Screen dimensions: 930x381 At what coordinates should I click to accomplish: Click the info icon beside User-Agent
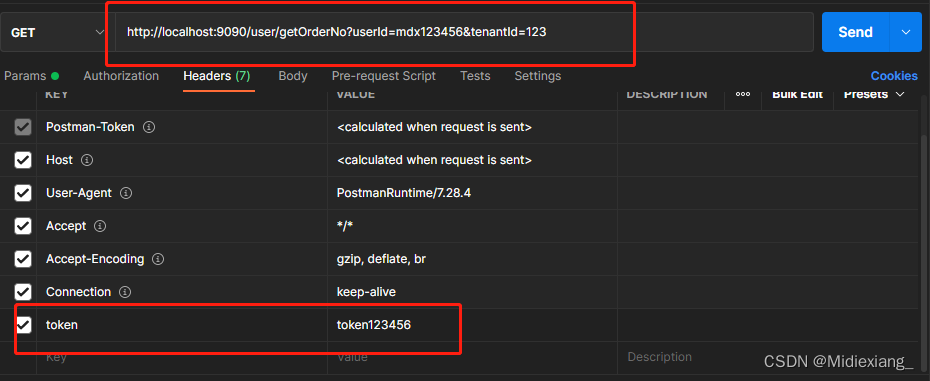[126, 193]
